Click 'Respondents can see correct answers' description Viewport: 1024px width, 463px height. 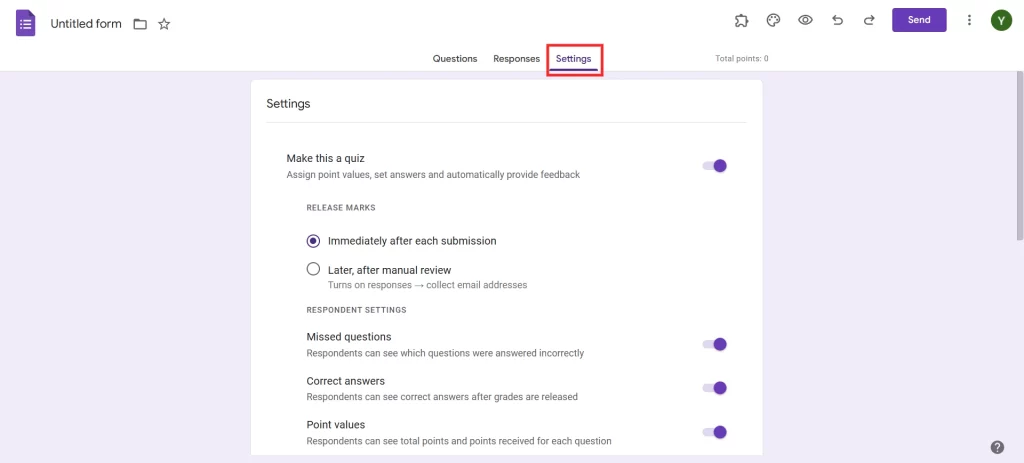tap(442, 396)
